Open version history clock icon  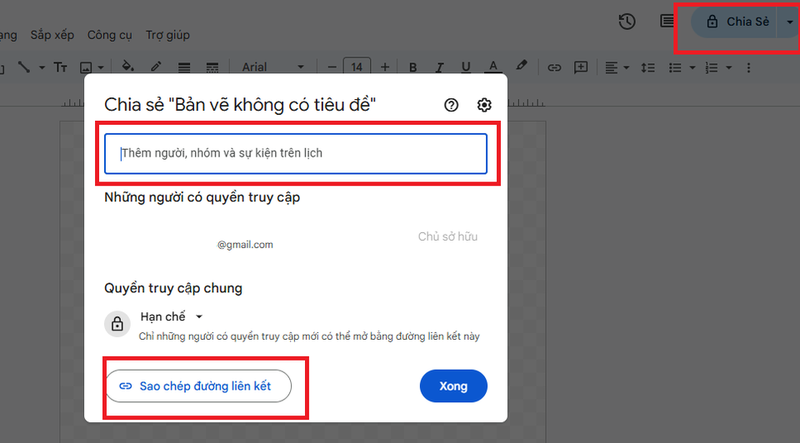point(627,21)
